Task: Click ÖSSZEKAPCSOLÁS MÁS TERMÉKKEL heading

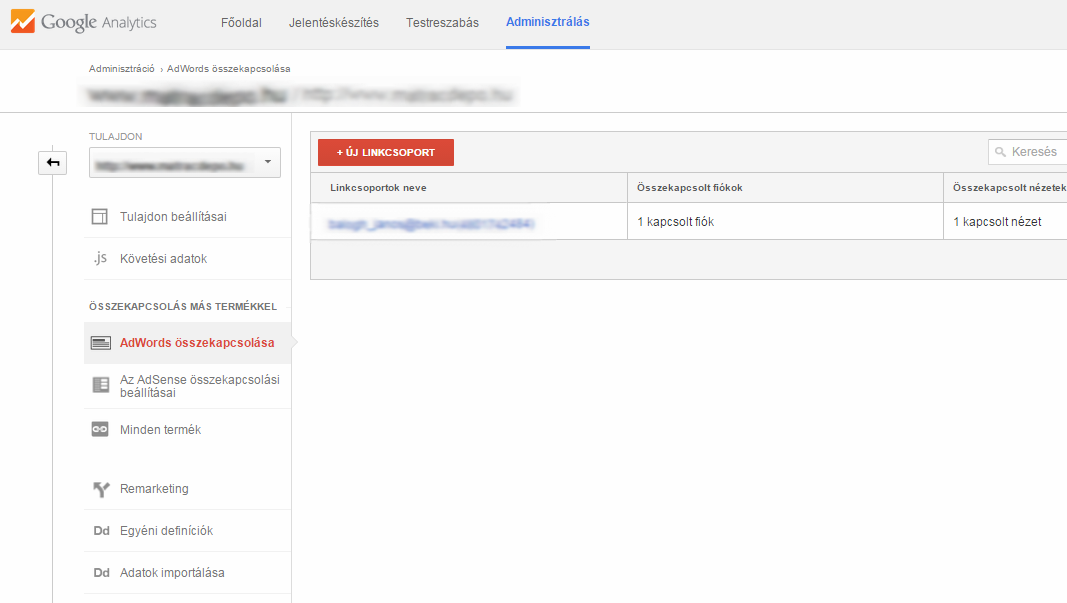Action: (183, 306)
